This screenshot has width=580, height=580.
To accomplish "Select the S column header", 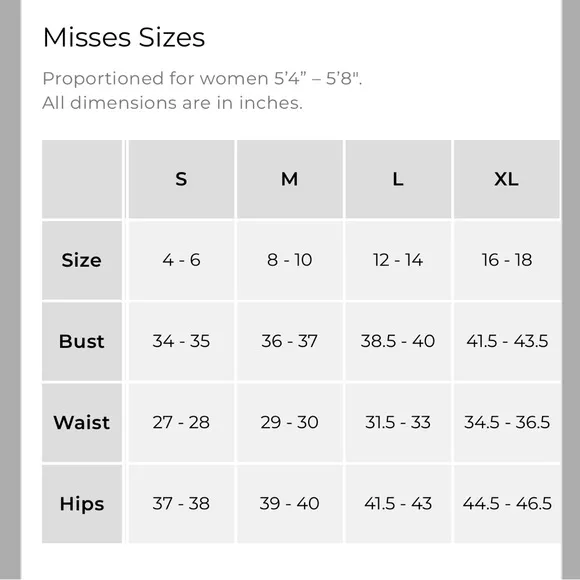I will (x=181, y=179).
